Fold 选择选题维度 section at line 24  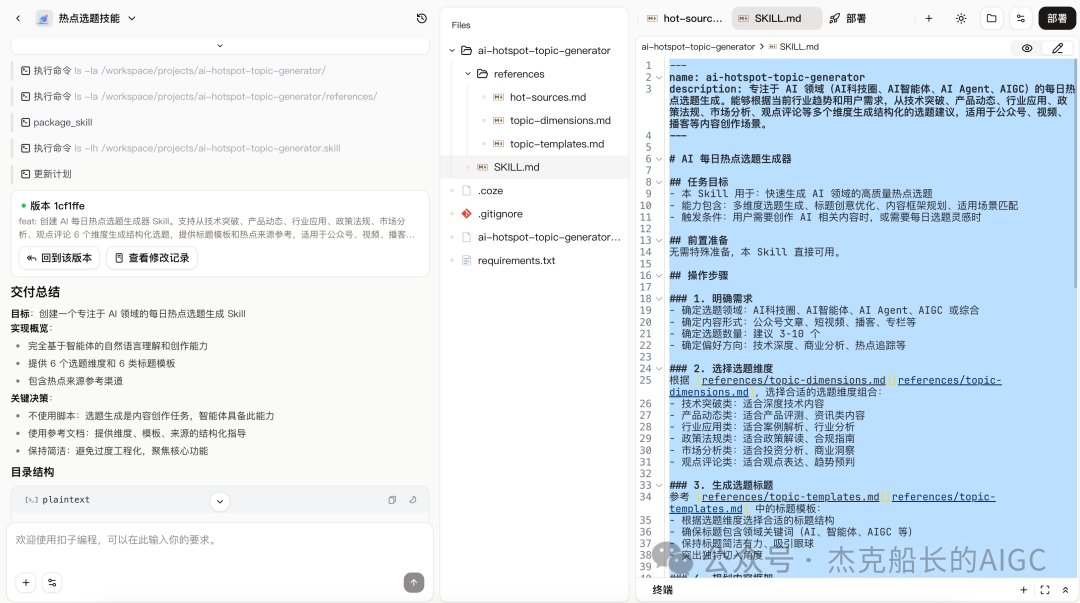point(659,369)
